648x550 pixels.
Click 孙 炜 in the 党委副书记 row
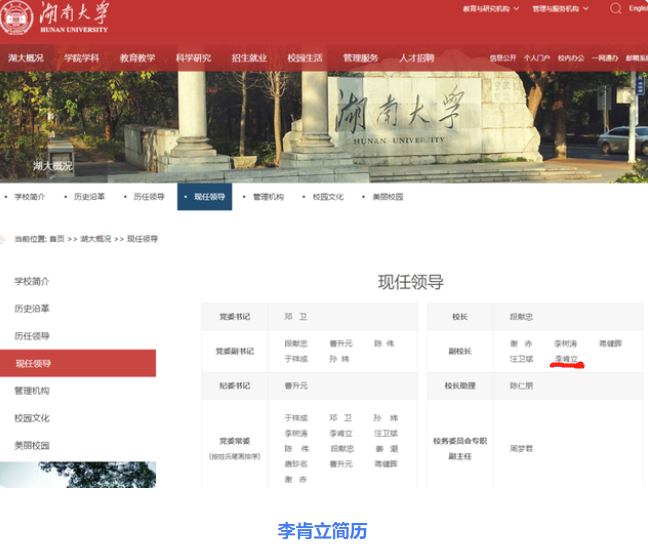click(x=339, y=359)
